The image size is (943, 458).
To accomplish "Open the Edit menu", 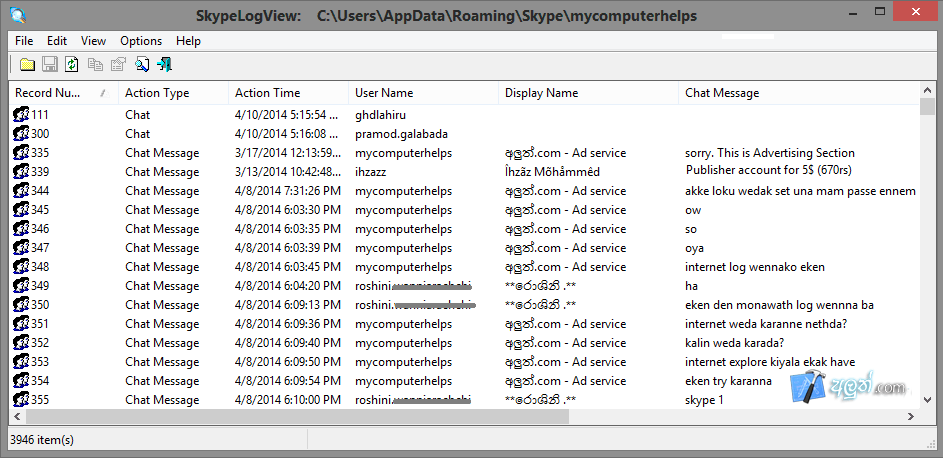I will click(x=57, y=41).
